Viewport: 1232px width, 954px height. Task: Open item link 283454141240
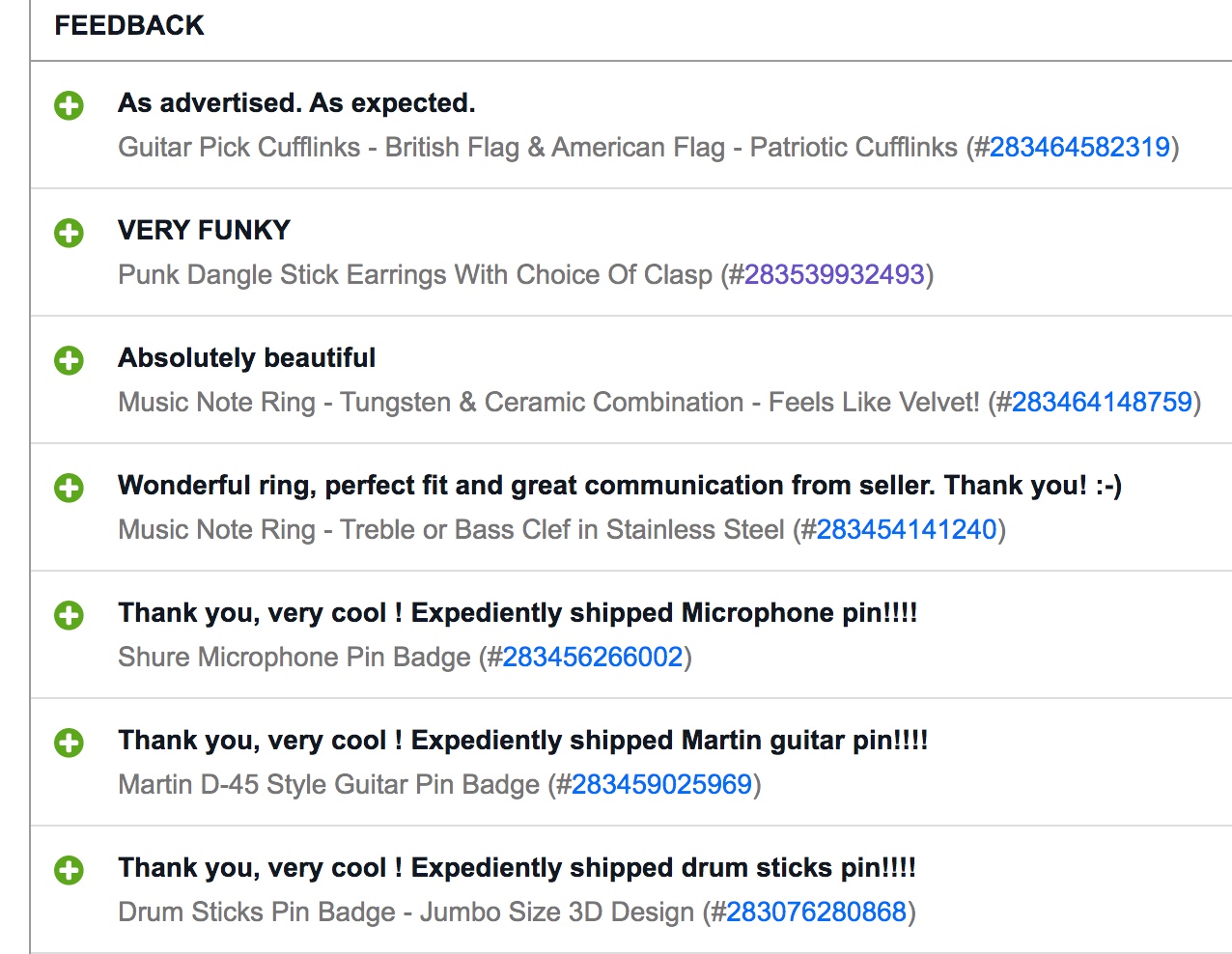(x=907, y=529)
